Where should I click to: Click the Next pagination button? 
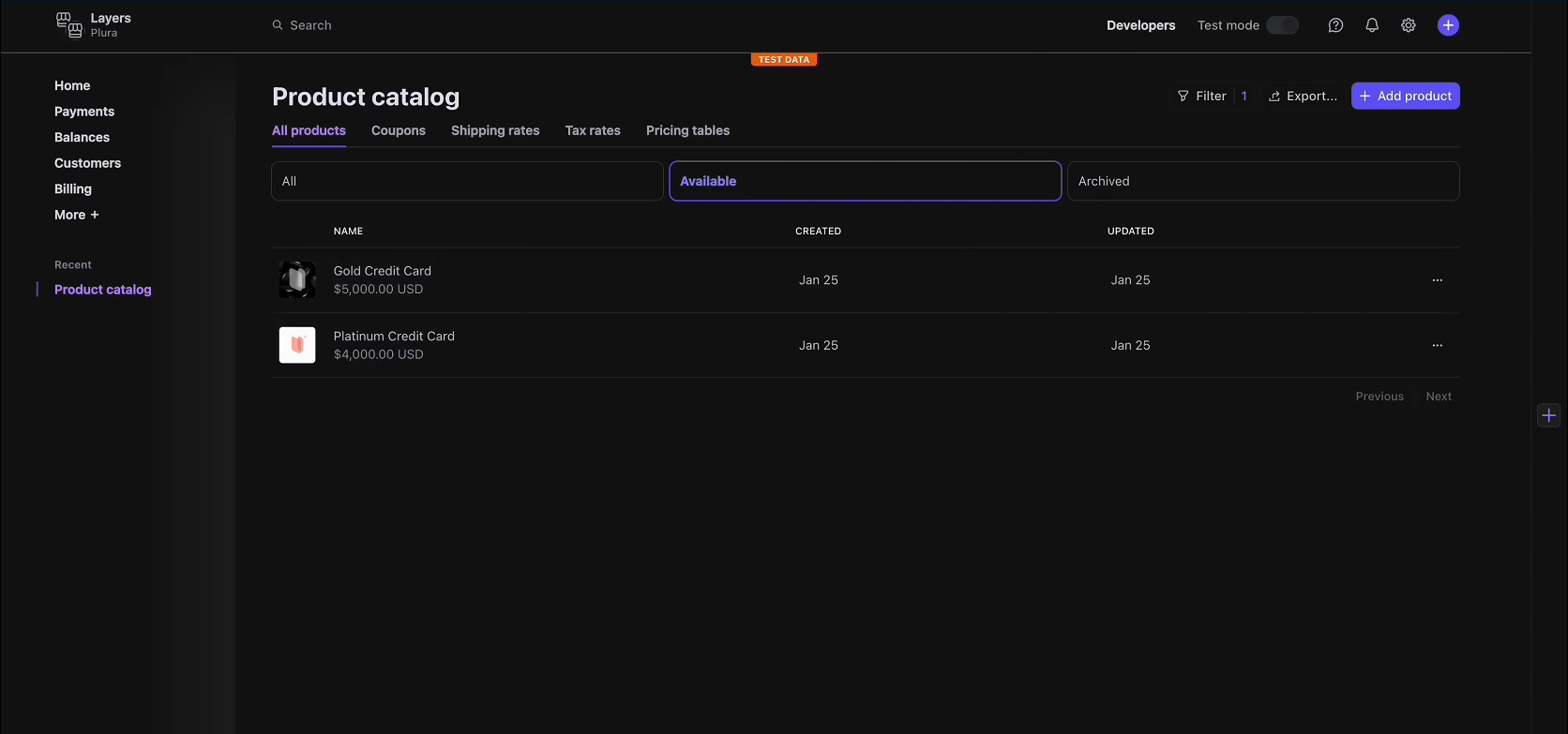(x=1439, y=397)
